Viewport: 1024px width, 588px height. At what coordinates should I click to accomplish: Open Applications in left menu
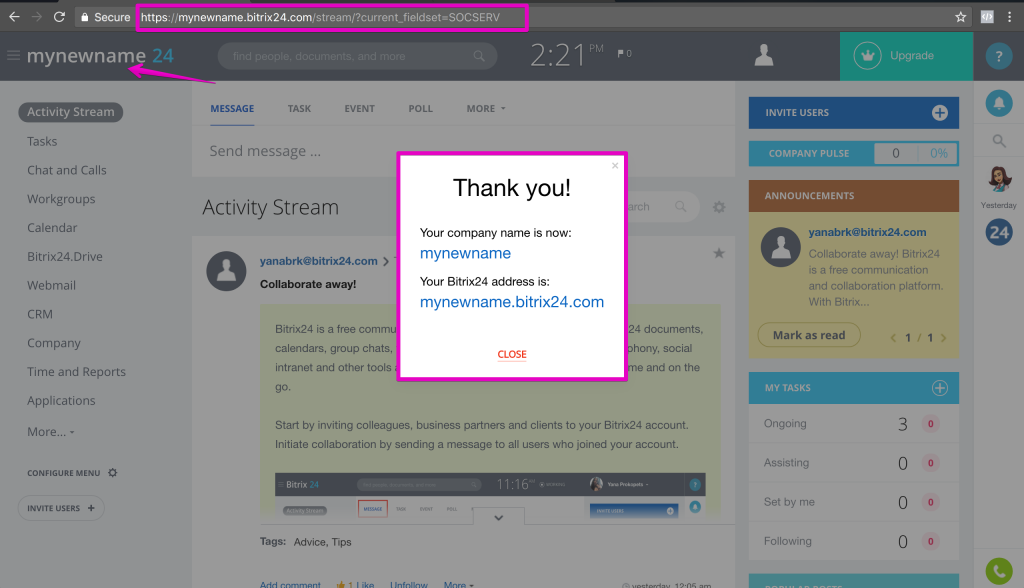61,400
